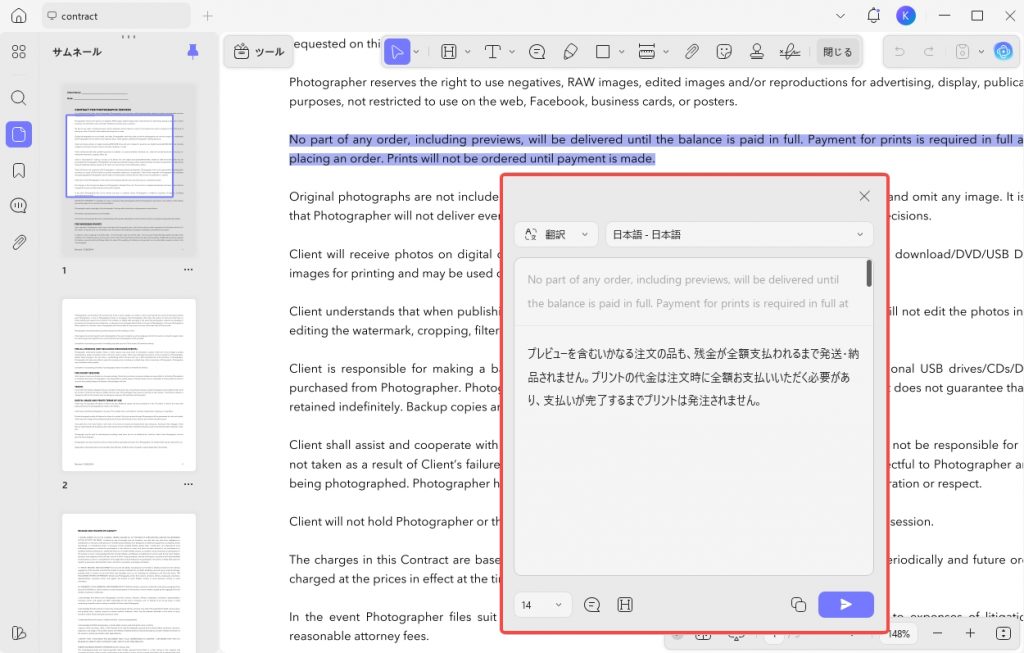The width and height of the screenshot is (1024, 653).
Task: Toggle the thumbnail panel sidebar icon
Action: pyautogui.click(x=19, y=135)
